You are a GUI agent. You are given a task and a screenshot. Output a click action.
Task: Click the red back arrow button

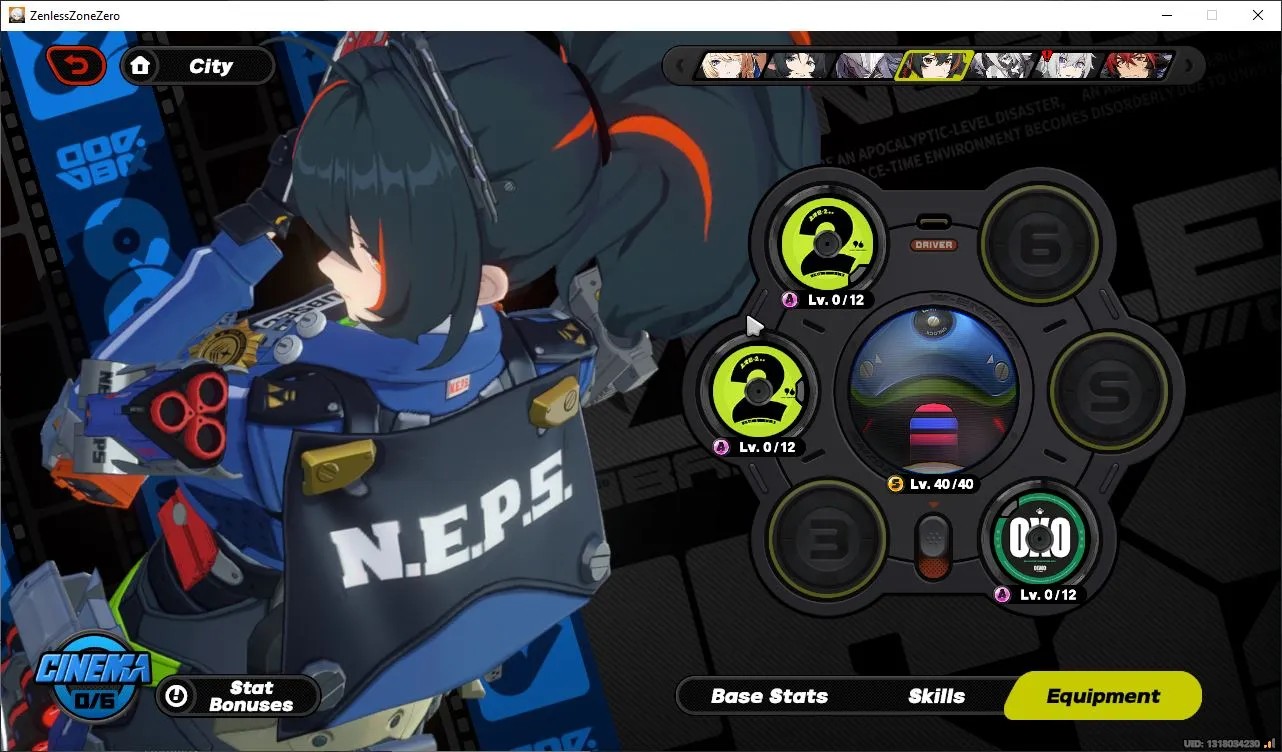tap(76, 66)
